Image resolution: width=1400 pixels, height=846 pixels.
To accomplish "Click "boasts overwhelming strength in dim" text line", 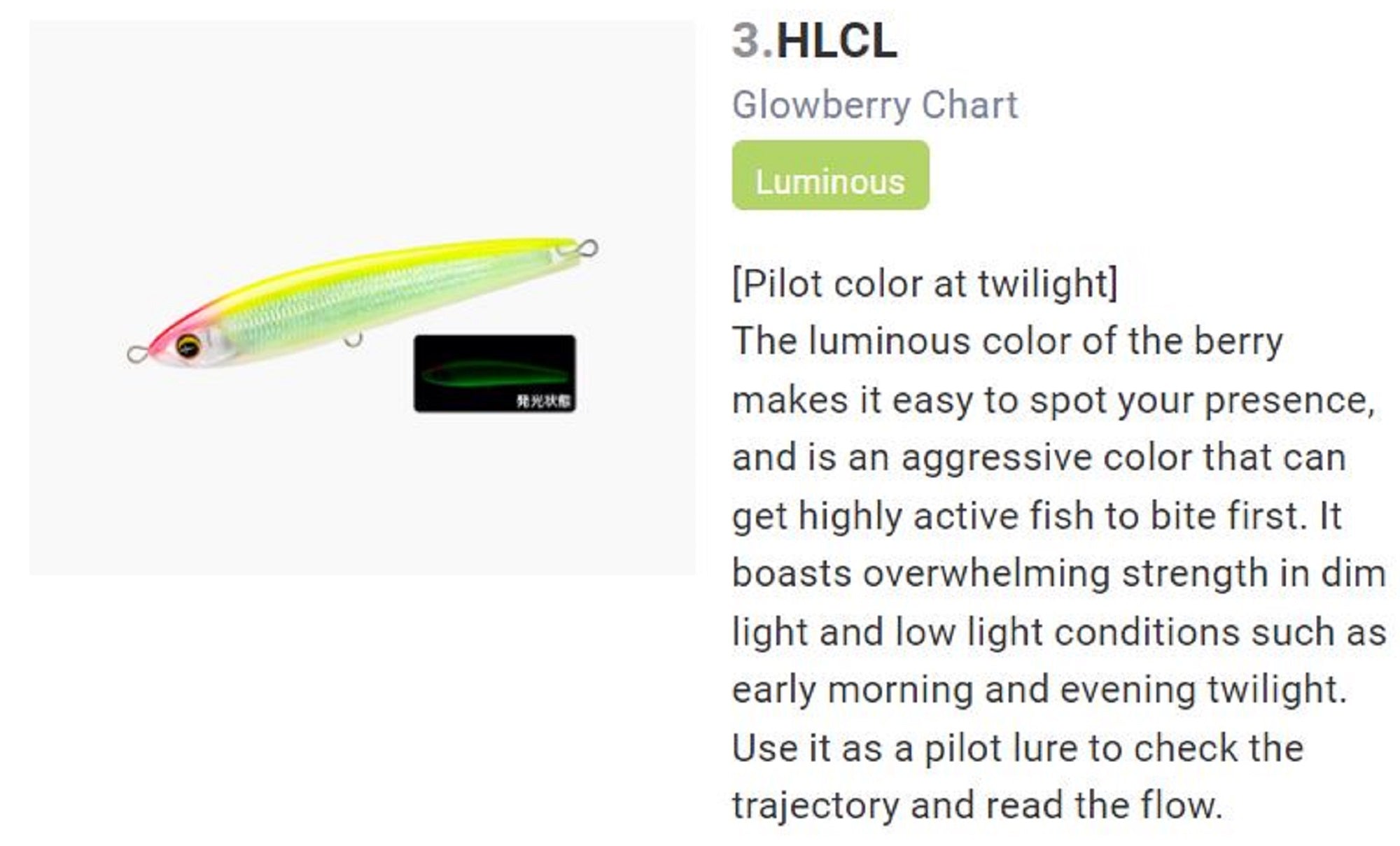I will pyautogui.click(x=1058, y=574).
